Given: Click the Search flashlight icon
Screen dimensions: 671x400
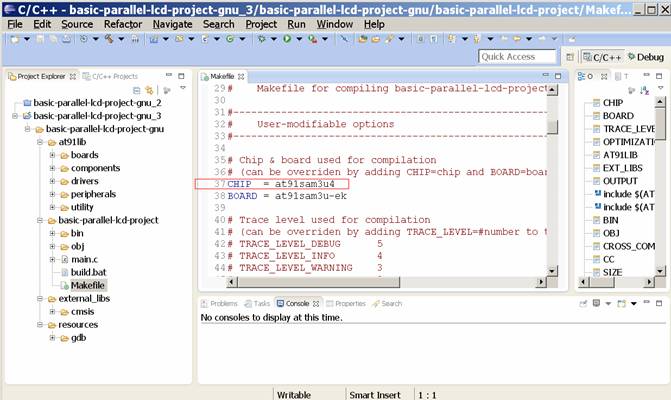Looking at the screenshot, I should [389, 39].
